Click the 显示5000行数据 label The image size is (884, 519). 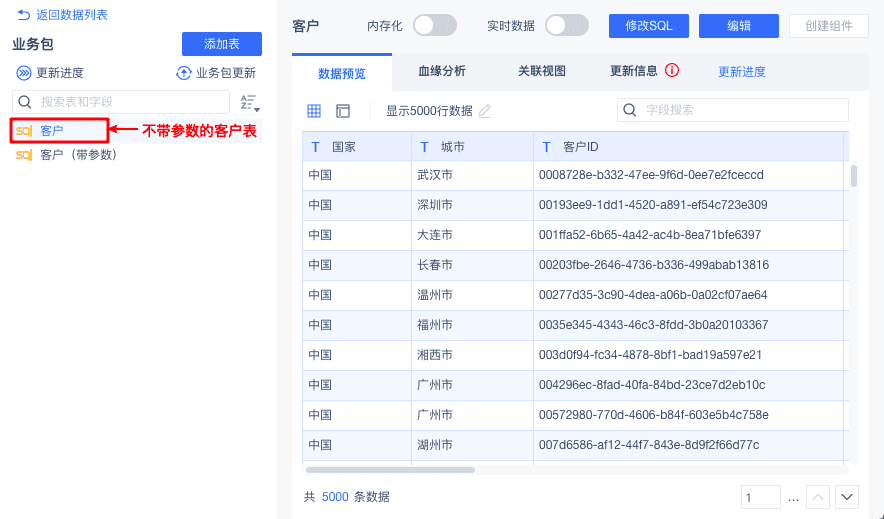click(429, 111)
